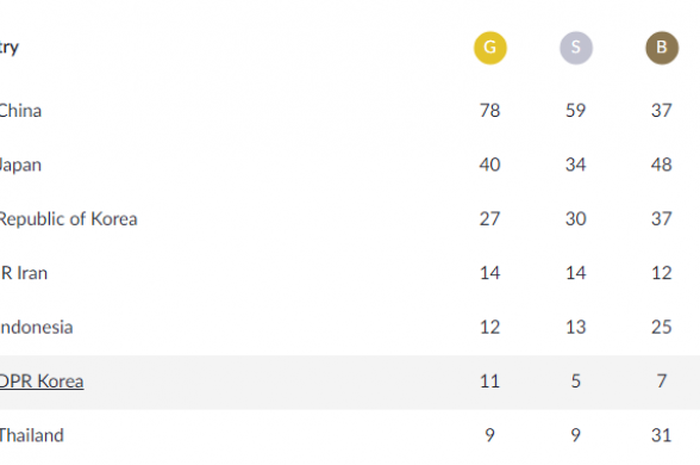
Task: Click Japan's gold count of 40
Action: (490, 165)
